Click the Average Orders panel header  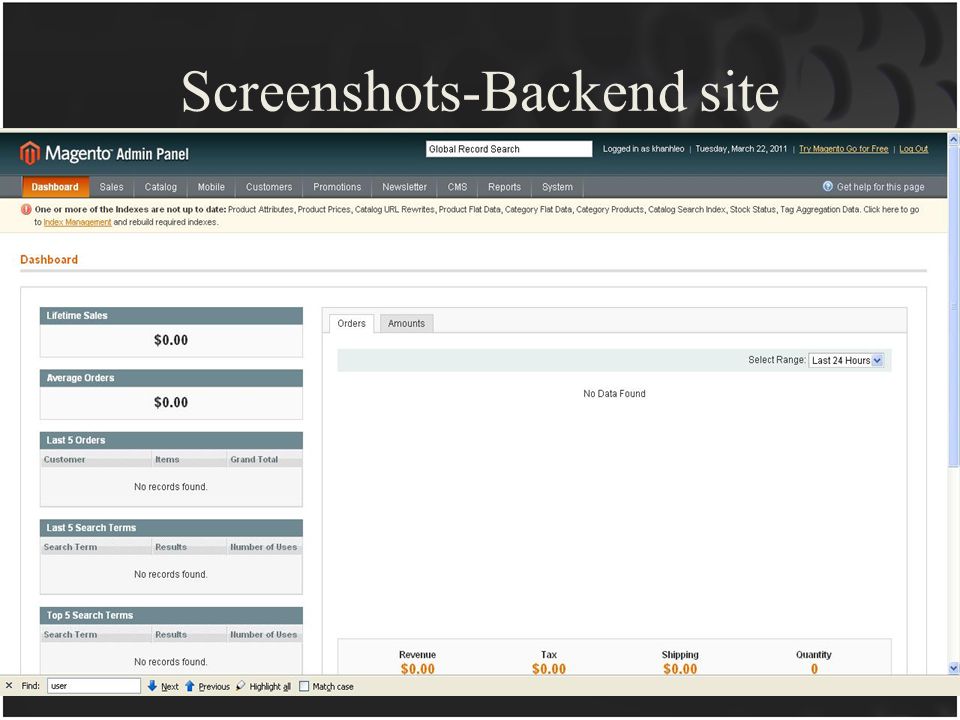coord(171,378)
